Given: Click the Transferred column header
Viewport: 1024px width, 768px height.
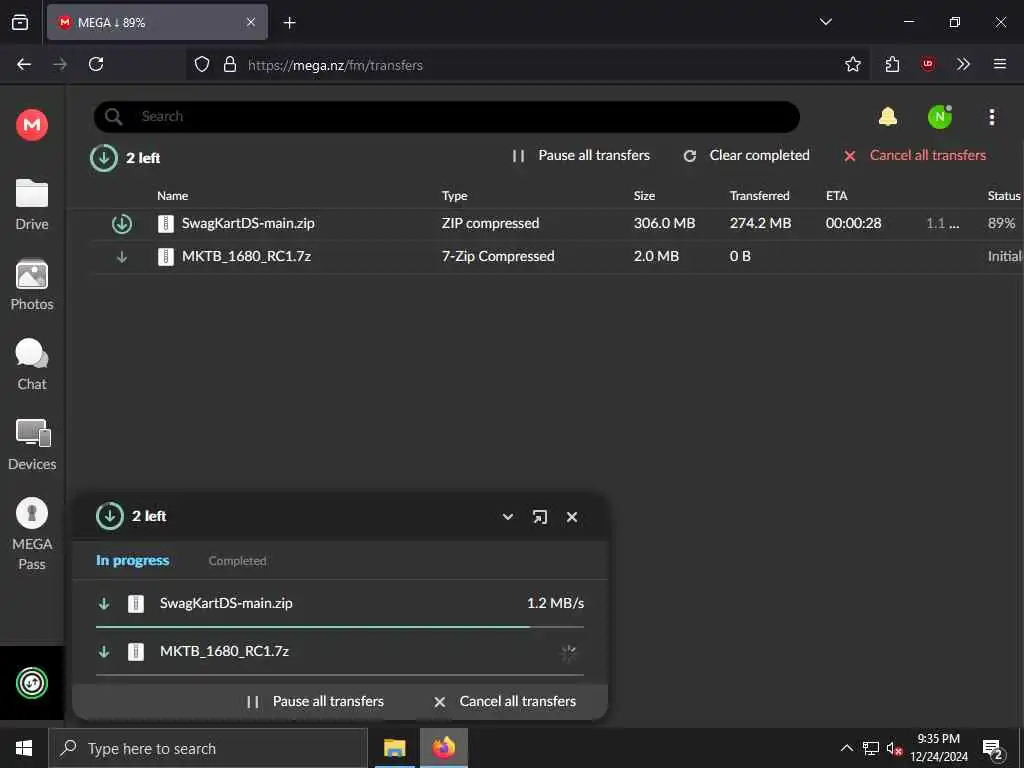Looking at the screenshot, I should tap(760, 195).
